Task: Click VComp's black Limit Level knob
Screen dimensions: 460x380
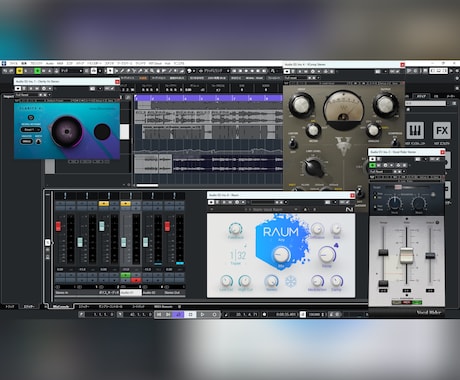Action: (314, 168)
